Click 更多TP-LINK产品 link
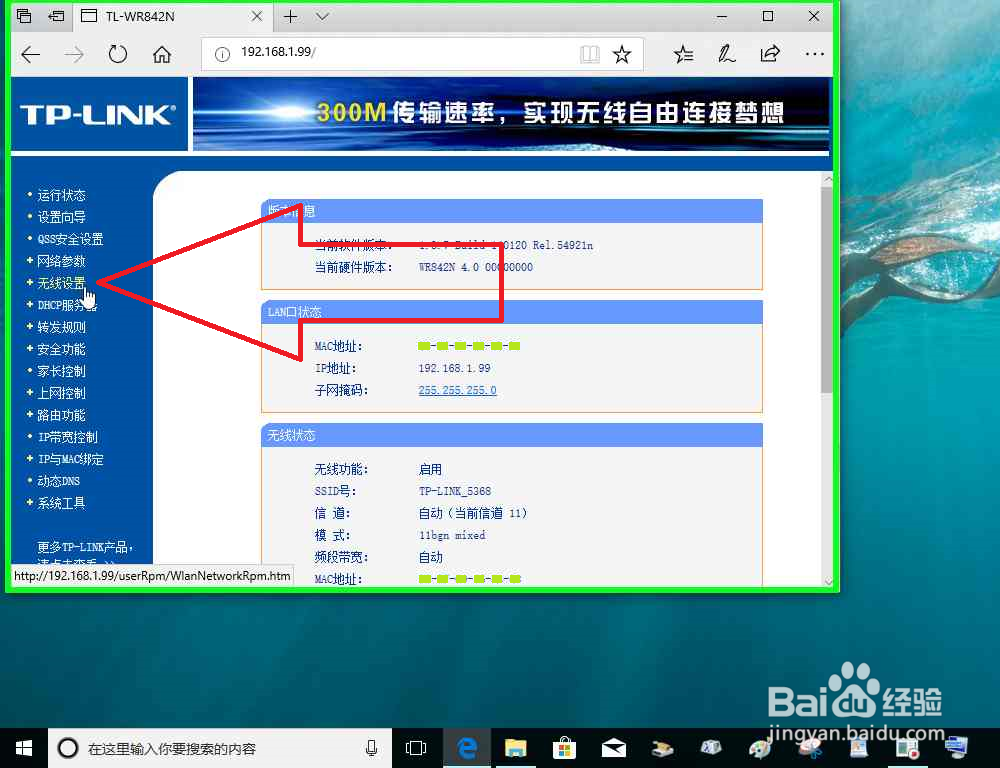The image size is (1000, 768). 83,547
